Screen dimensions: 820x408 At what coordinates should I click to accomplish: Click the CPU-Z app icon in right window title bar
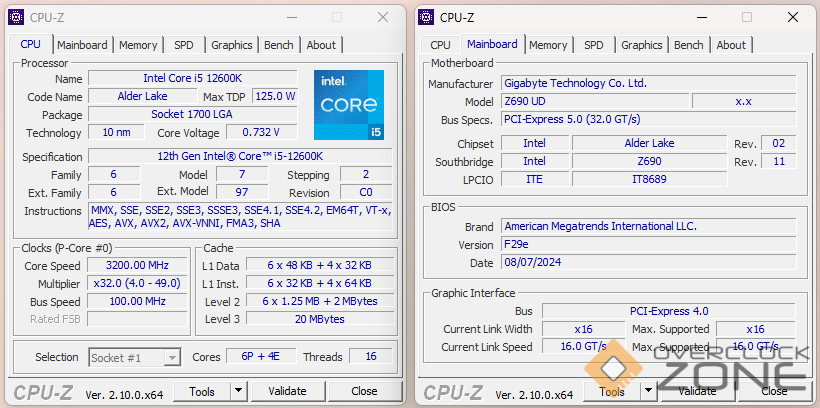(x=427, y=17)
